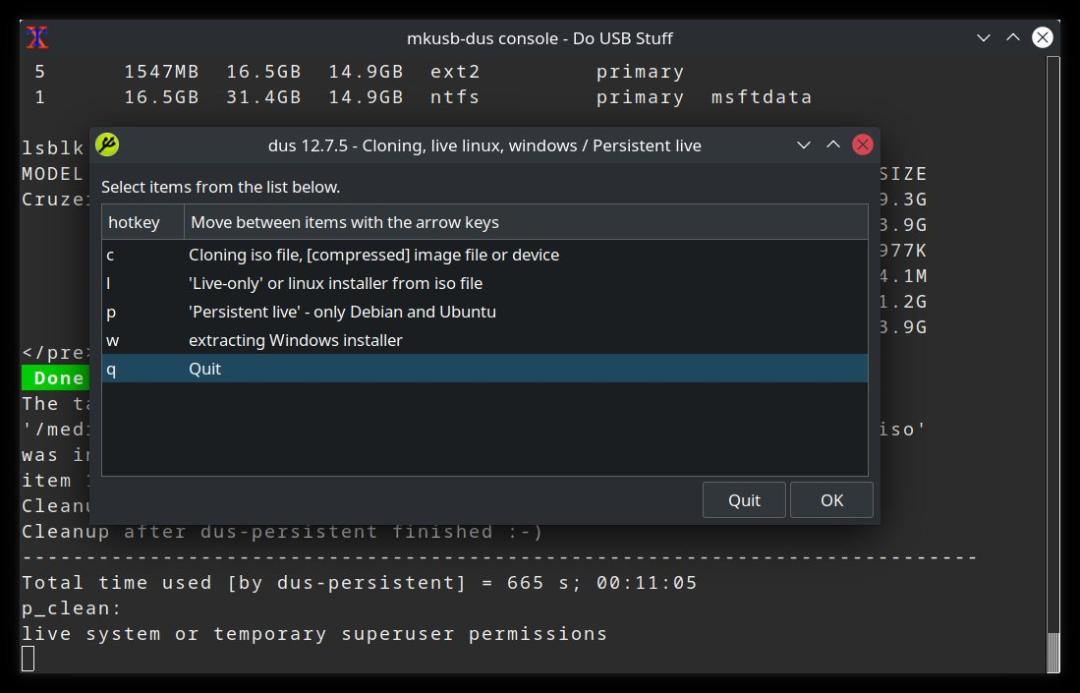Select the highlighted Quit list row

[485, 369]
